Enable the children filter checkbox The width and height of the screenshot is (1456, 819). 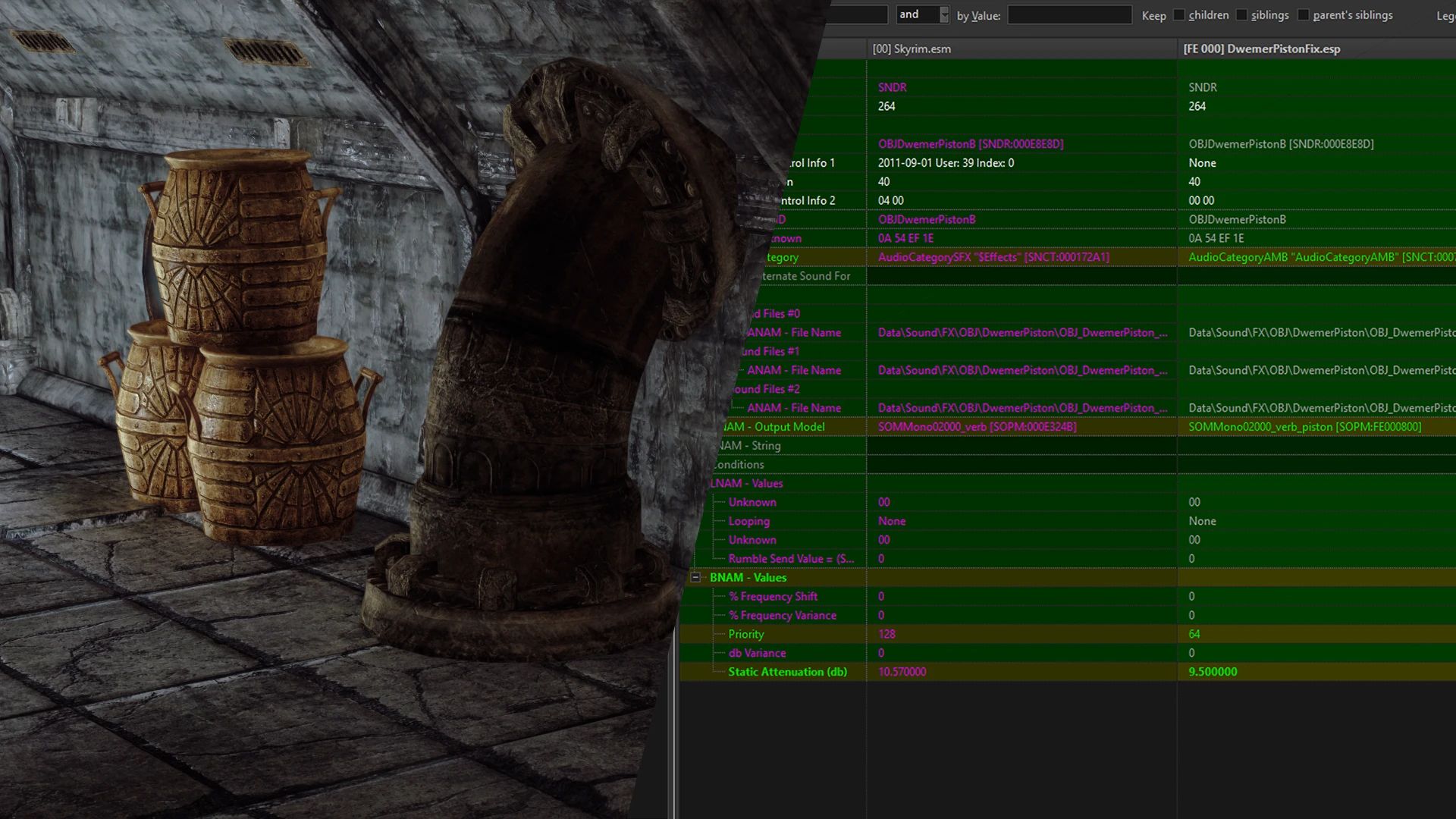coord(1179,14)
